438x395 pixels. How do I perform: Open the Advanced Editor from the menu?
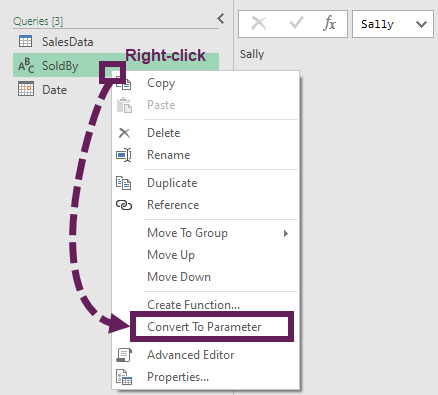tap(205, 355)
